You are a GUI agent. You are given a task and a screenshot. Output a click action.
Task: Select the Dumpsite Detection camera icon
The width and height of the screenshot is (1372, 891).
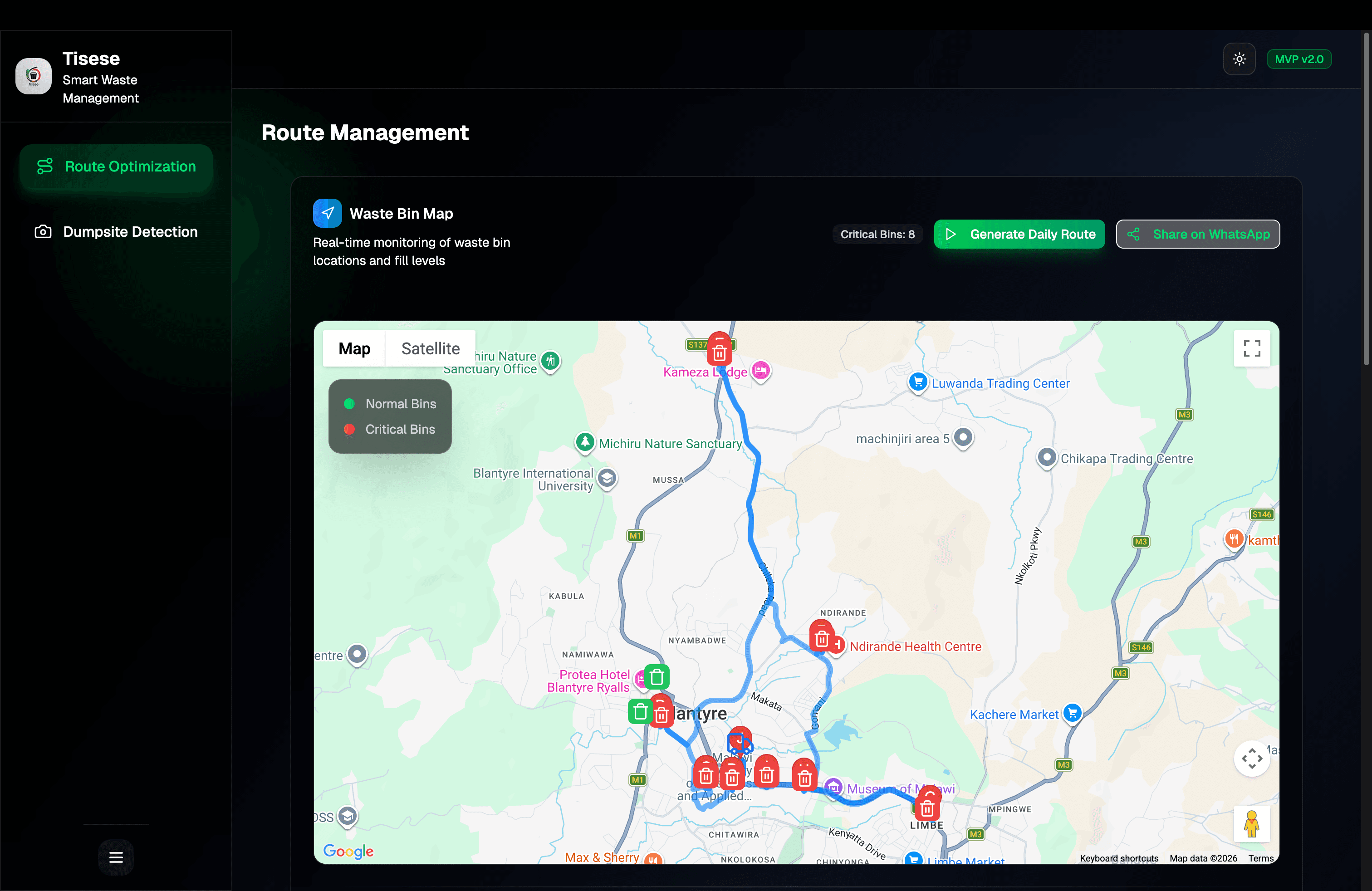tap(43, 232)
